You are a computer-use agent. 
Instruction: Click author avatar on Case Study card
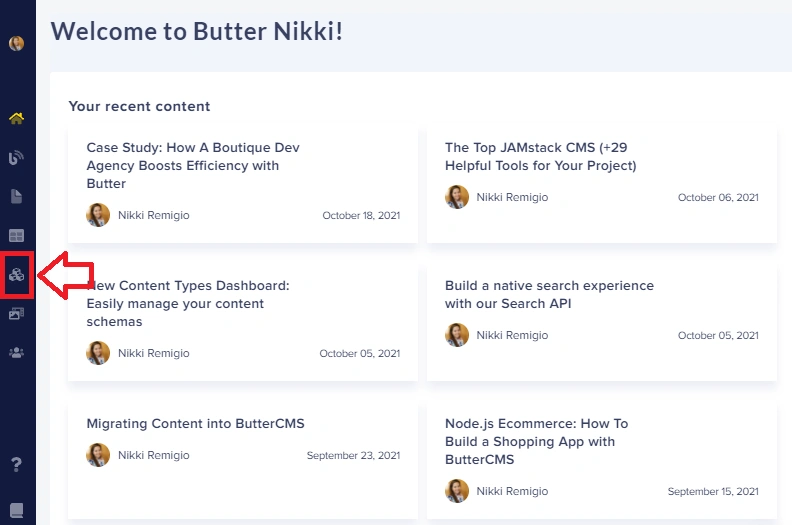tap(98, 215)
